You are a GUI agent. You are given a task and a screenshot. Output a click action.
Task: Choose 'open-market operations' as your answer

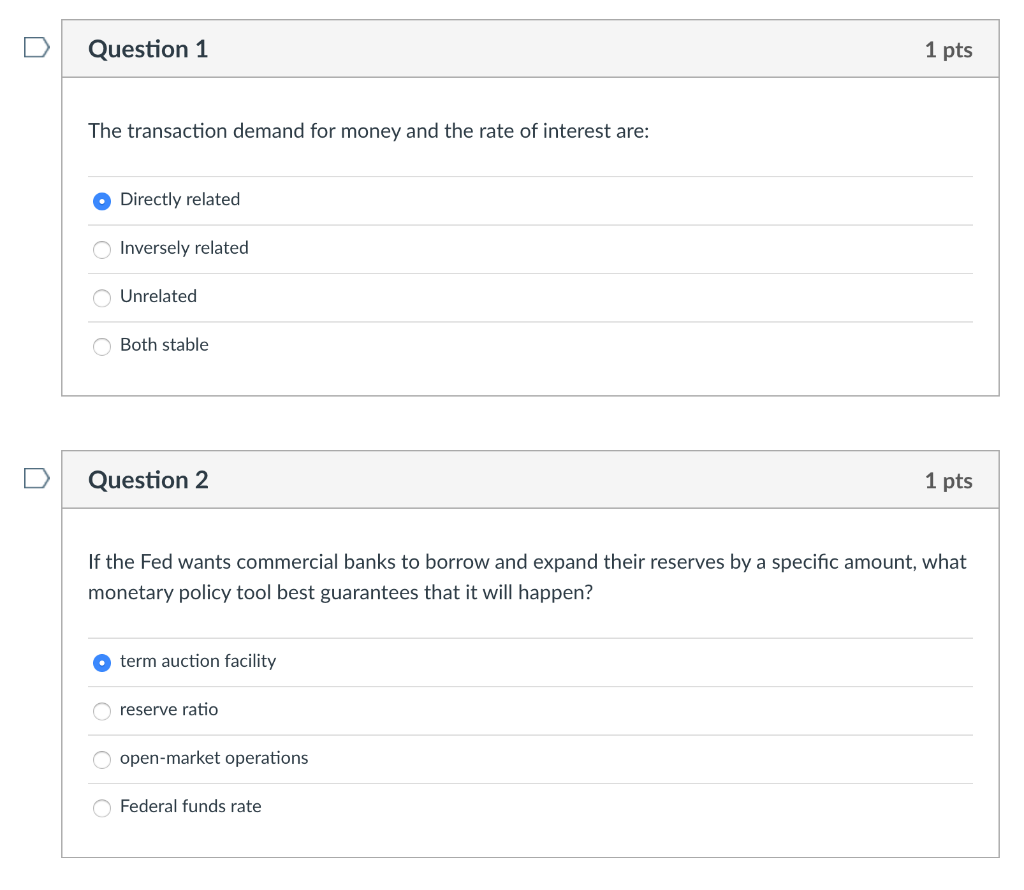tap(101, 759)
